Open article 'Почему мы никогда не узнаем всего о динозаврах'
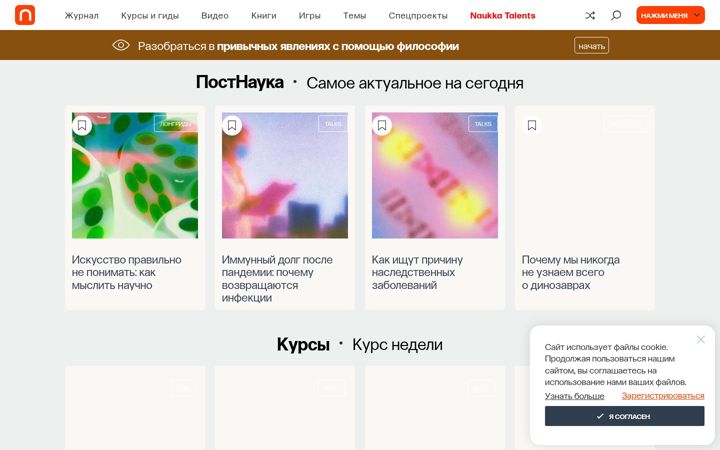Image resolution: width=720 pixels, height=450 pixels. tap(570, 272)
